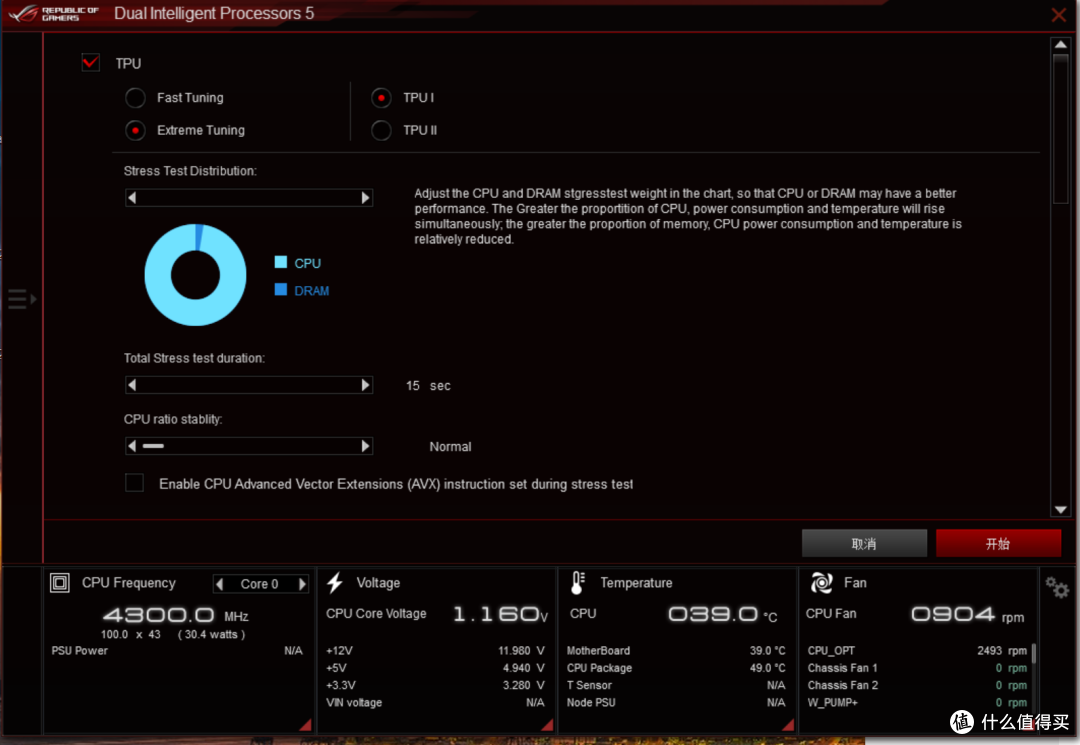Click the 取消 cancel button

tap(864, 543)
